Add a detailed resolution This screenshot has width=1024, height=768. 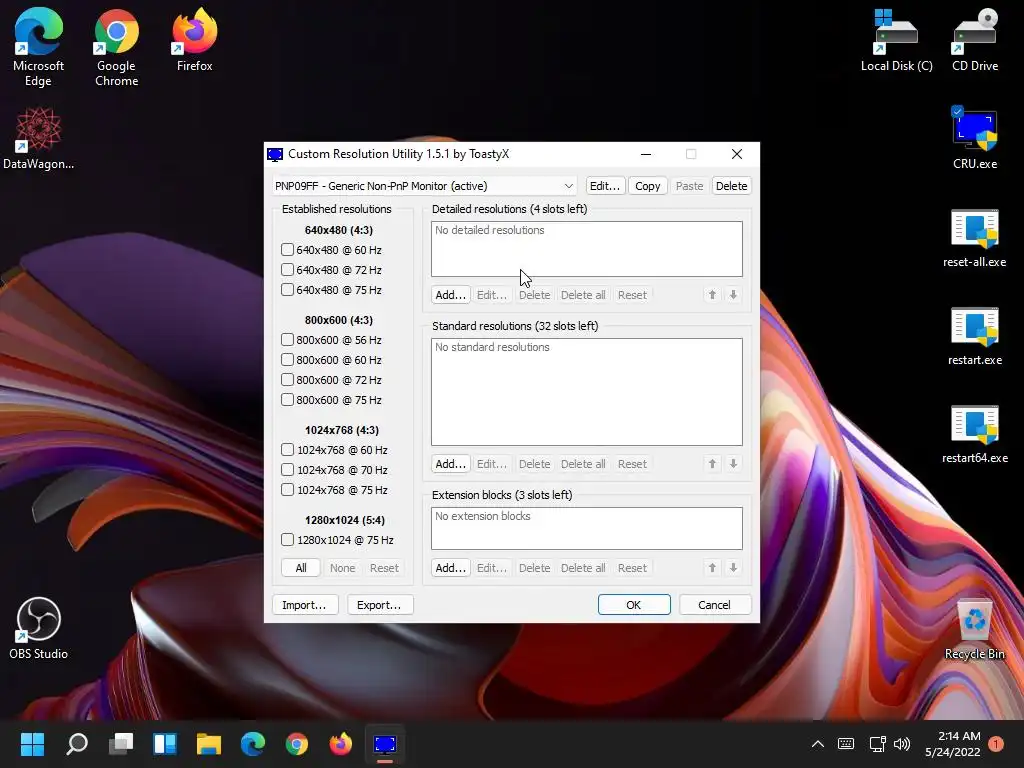(x=451, y=295)
